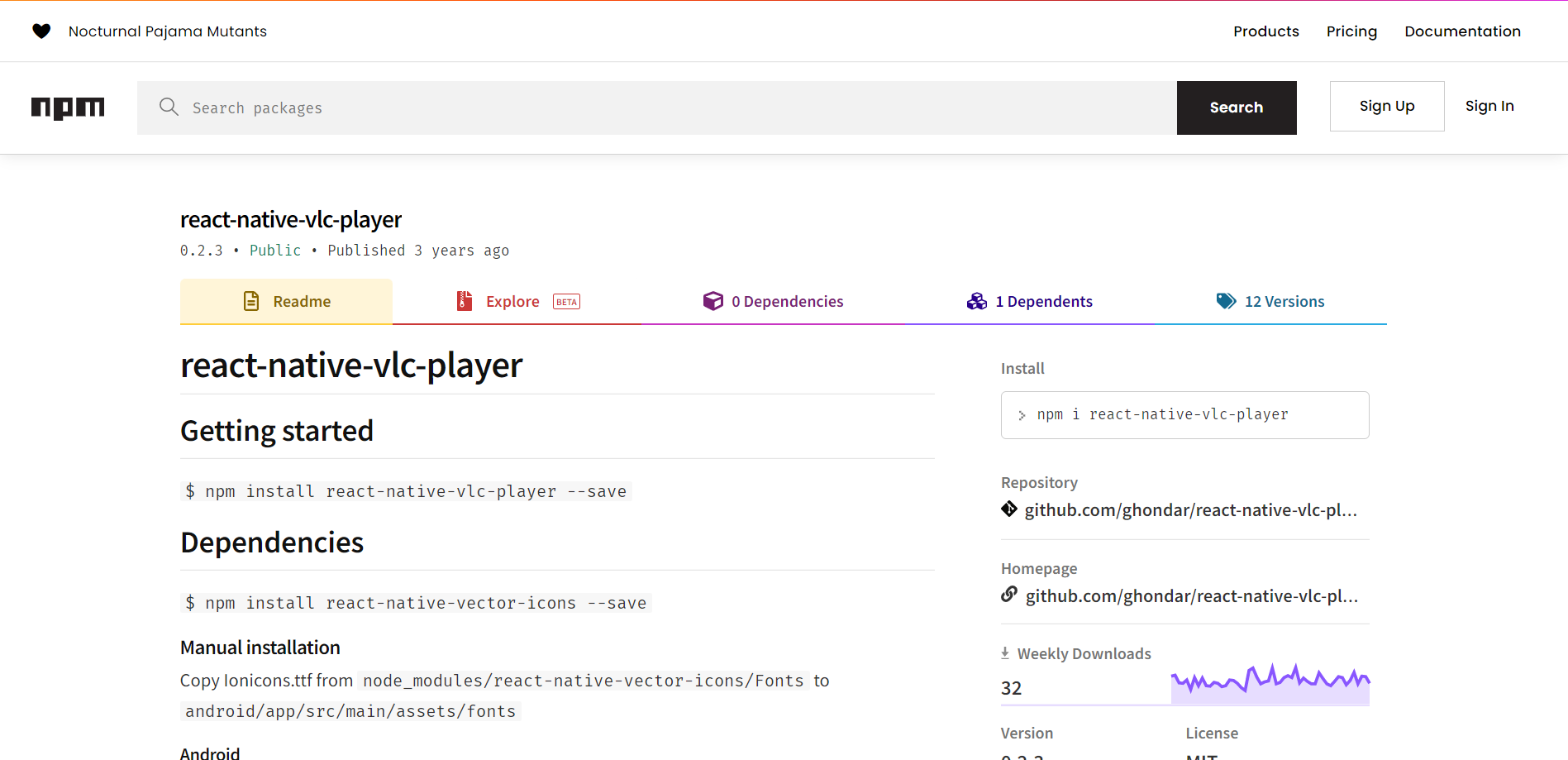This screenshot has width=1568, height=760.
Task: Click the Explore package icon
Action: point(465,301)
